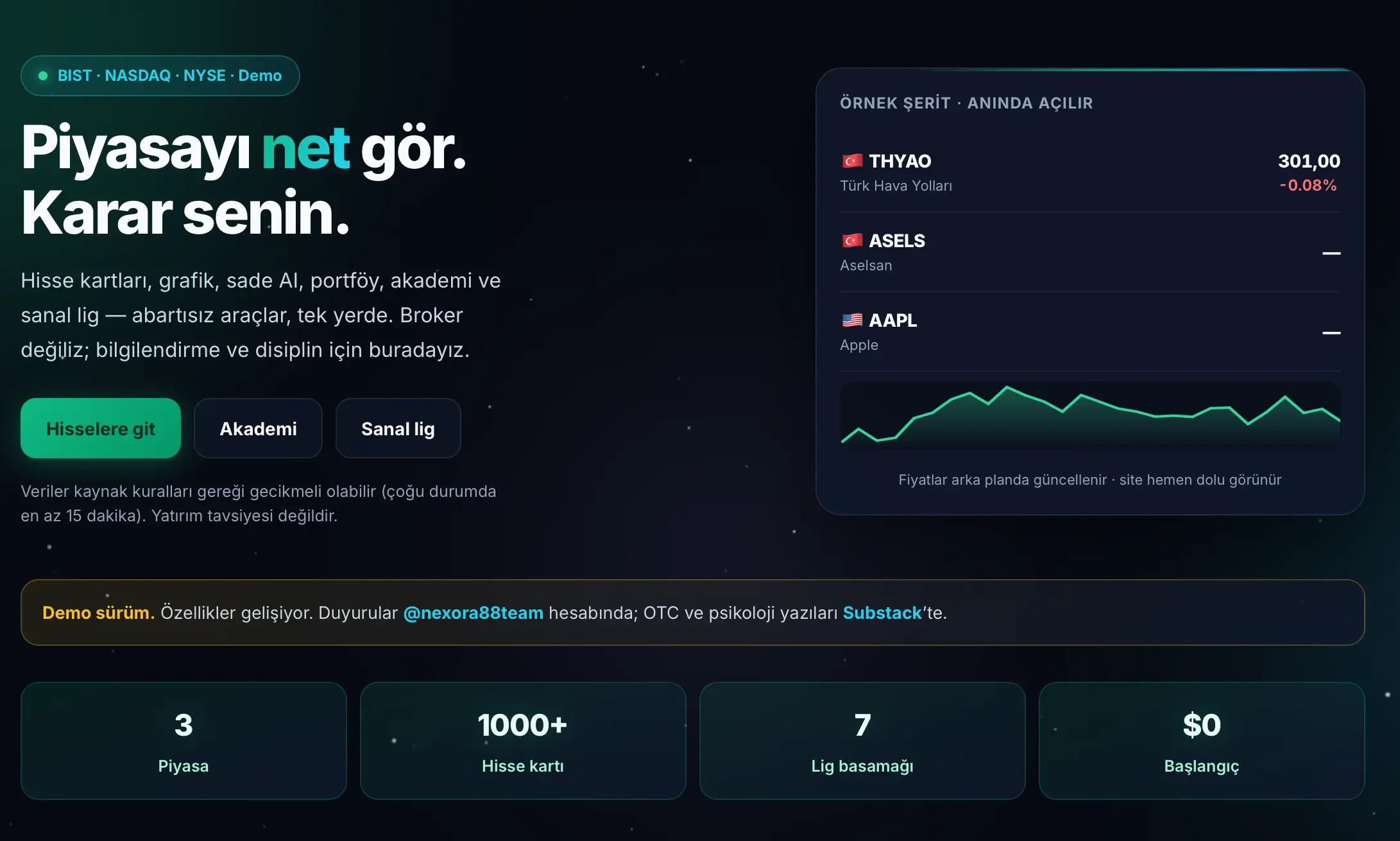
Task: Select the THYAO Türk Hava Yolları row
Action: coord(1090,172)
